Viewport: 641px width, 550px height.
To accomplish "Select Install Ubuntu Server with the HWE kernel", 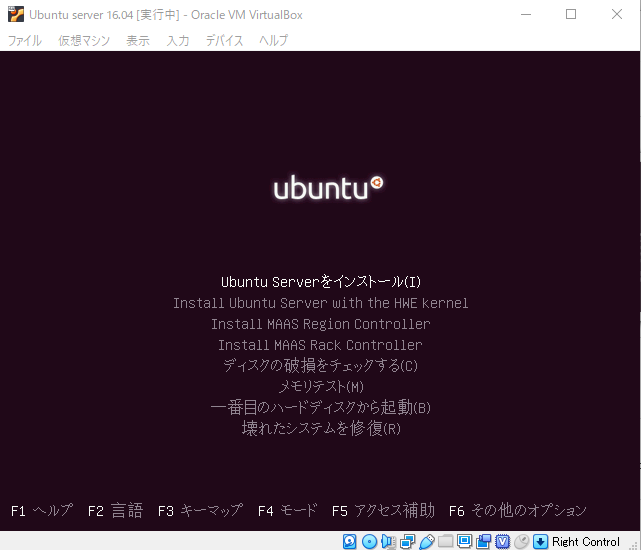I will 320,303.
